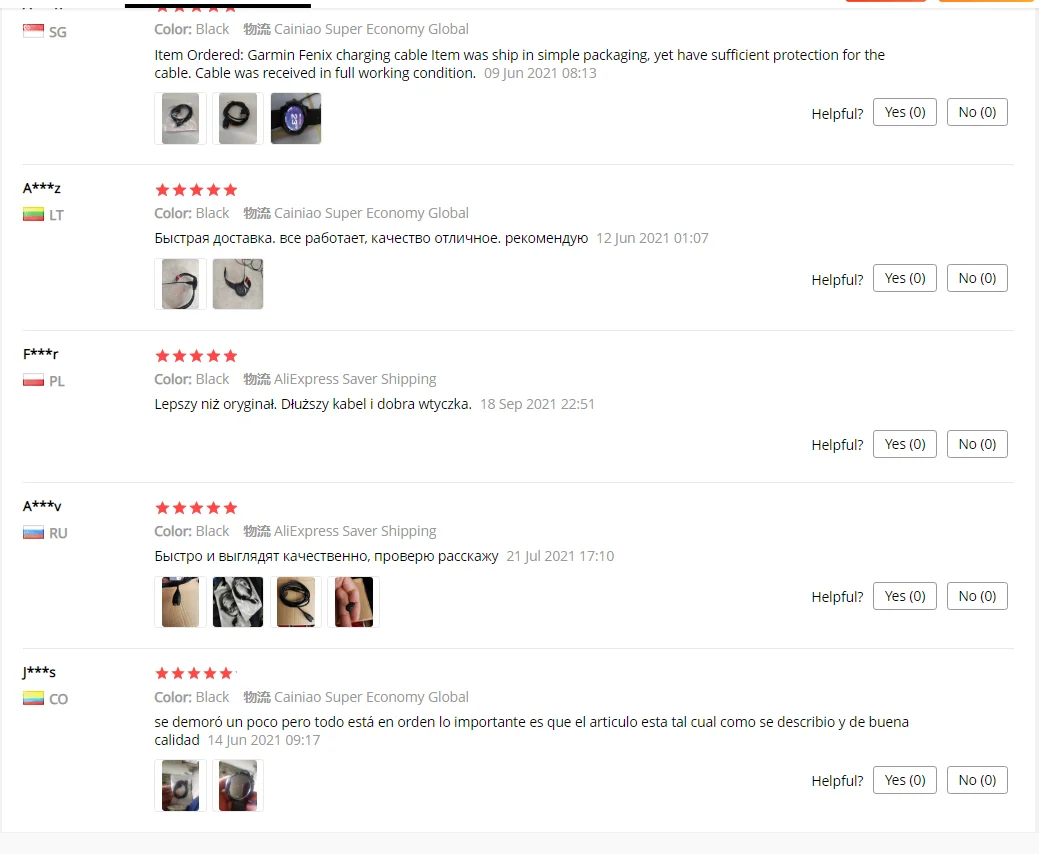The height and width of the screenshot is (854, 1039).
Task: Vote Yes on A***v's Russian review
Action: click(x=904, y=596)
